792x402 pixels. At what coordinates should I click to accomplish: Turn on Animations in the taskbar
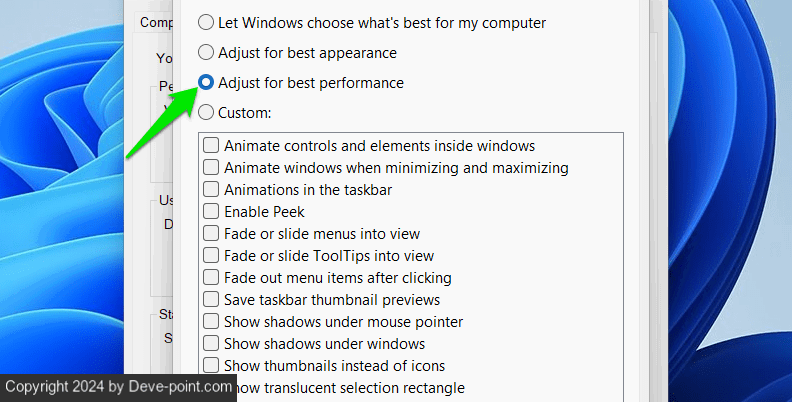pos(212,190)
